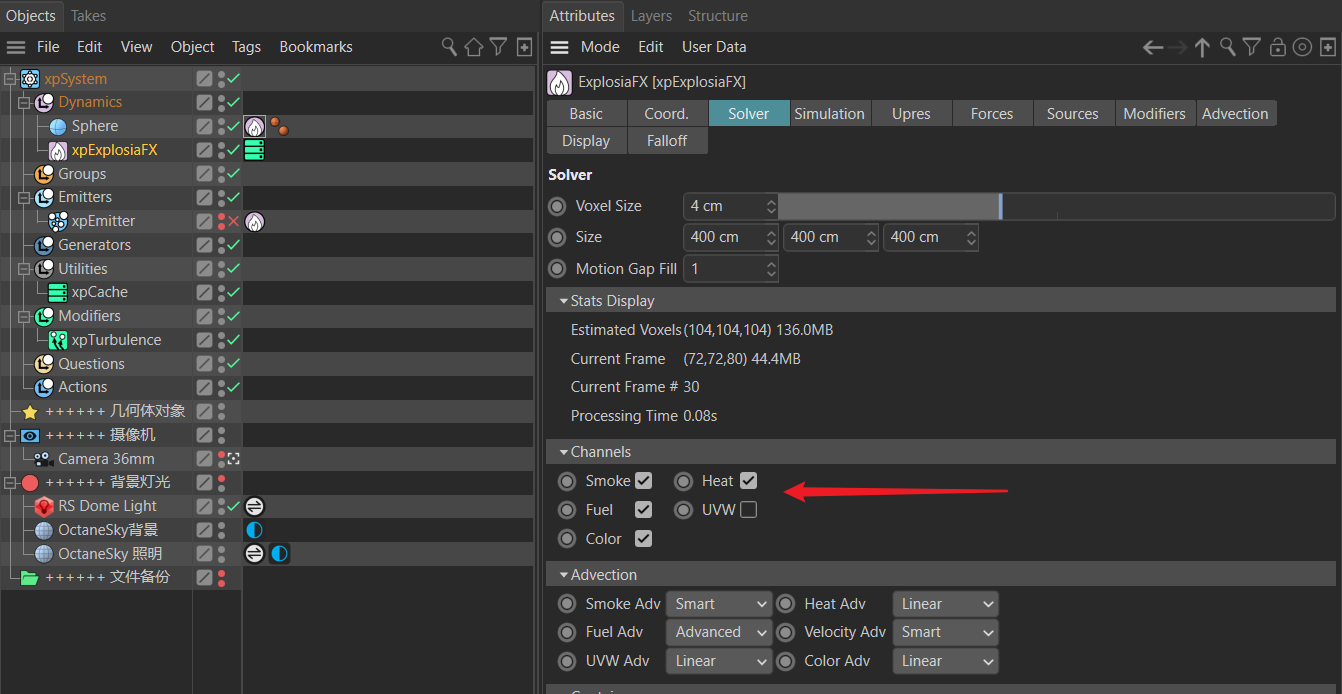
Task: Click the xpSystem gear icon
Action: coord(30,79)
